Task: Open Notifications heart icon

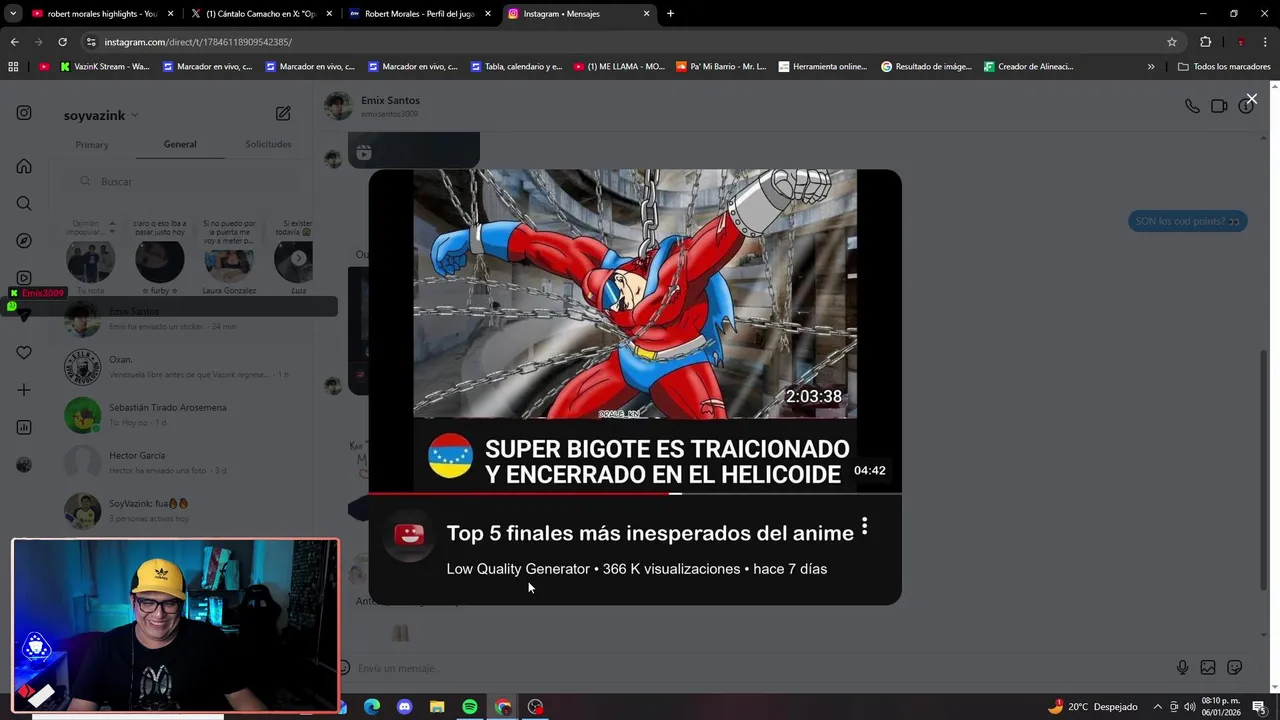Action: 24,353
